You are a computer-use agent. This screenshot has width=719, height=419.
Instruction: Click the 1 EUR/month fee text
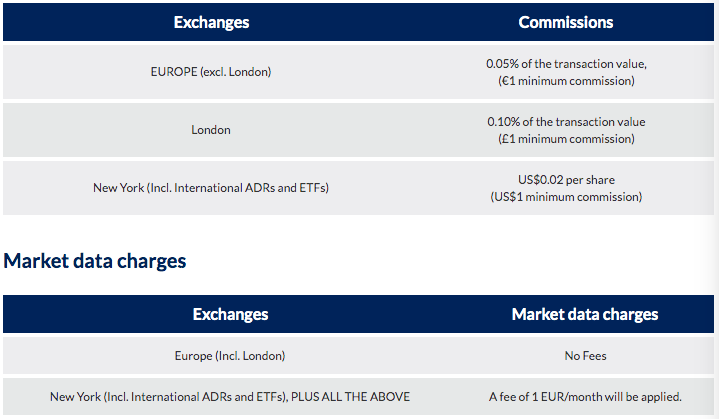585,397
